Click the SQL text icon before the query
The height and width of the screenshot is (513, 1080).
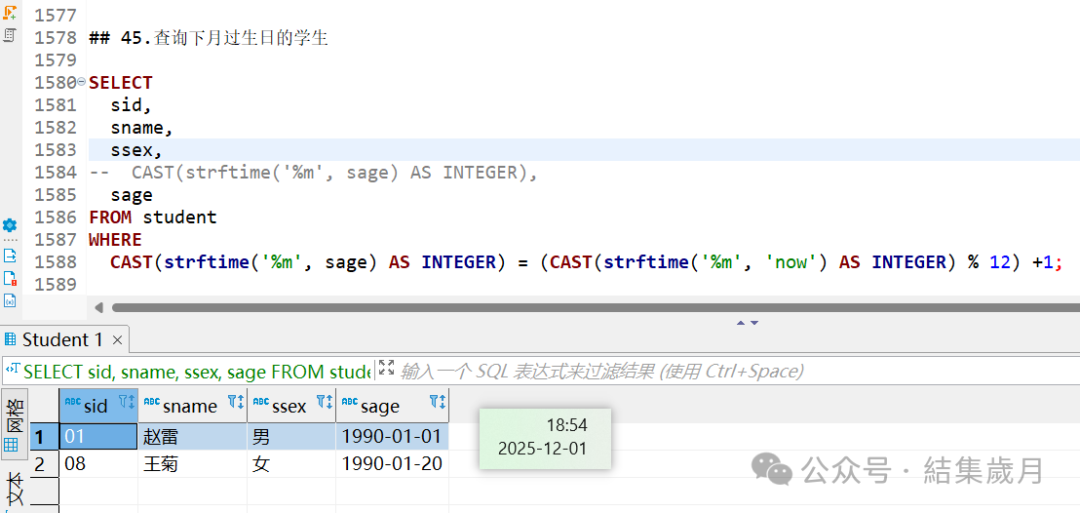pyautogui.click(x=12, y=370)
